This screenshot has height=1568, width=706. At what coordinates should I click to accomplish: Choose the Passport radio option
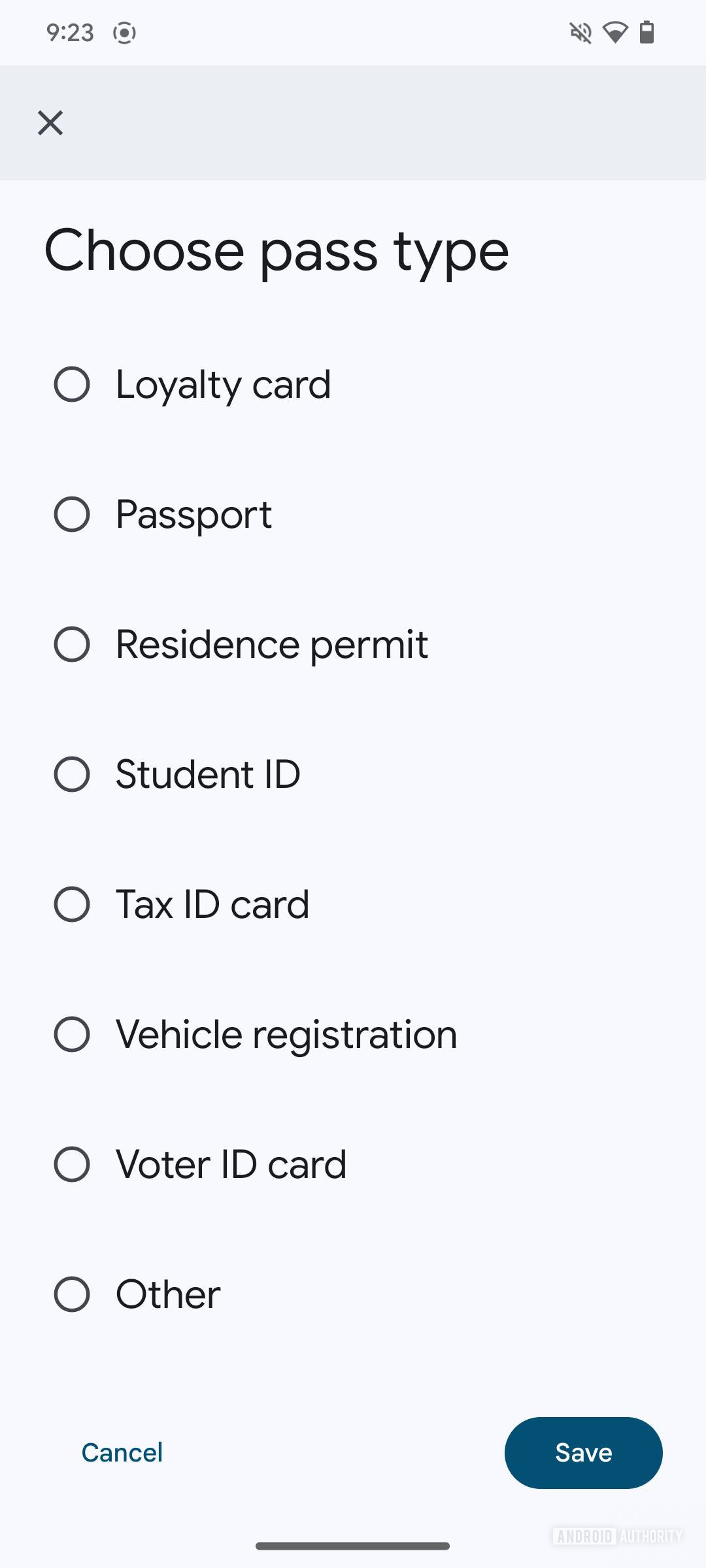[72, 514]
